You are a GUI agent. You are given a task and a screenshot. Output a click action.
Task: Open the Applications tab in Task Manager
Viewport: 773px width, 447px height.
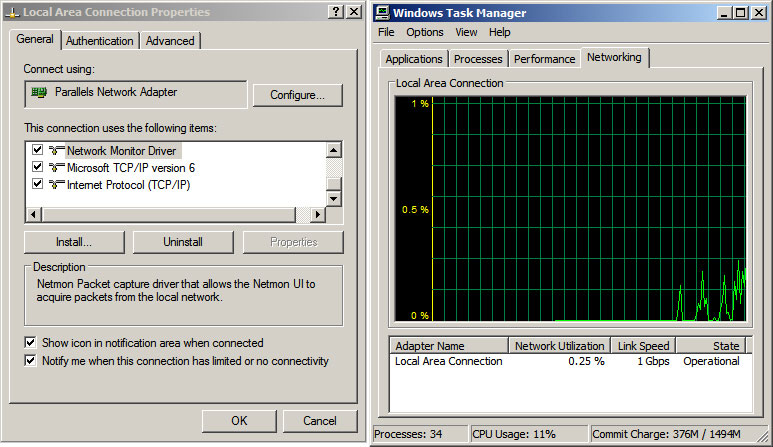point(414,59)
